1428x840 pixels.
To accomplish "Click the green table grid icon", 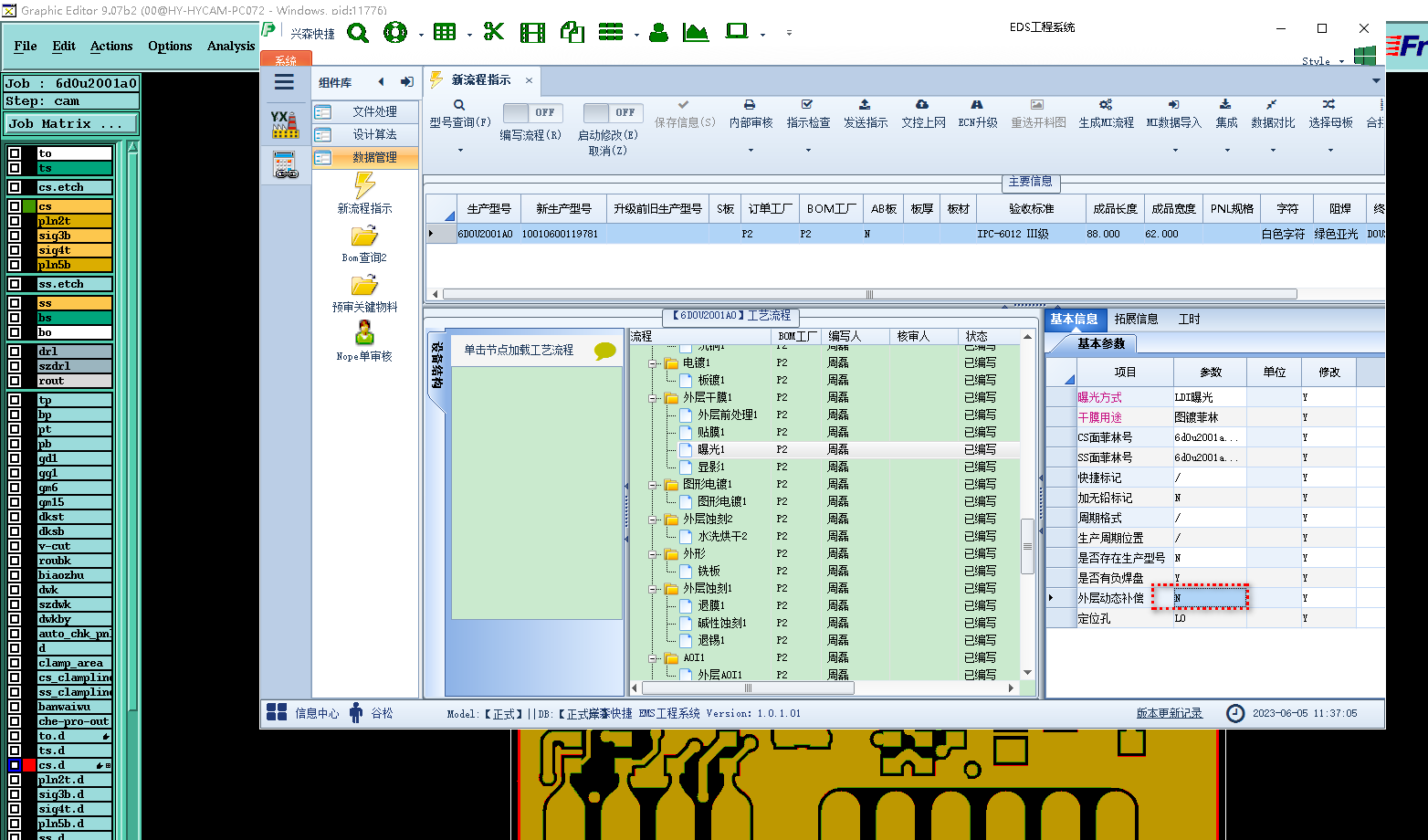I will coord(445,33).
